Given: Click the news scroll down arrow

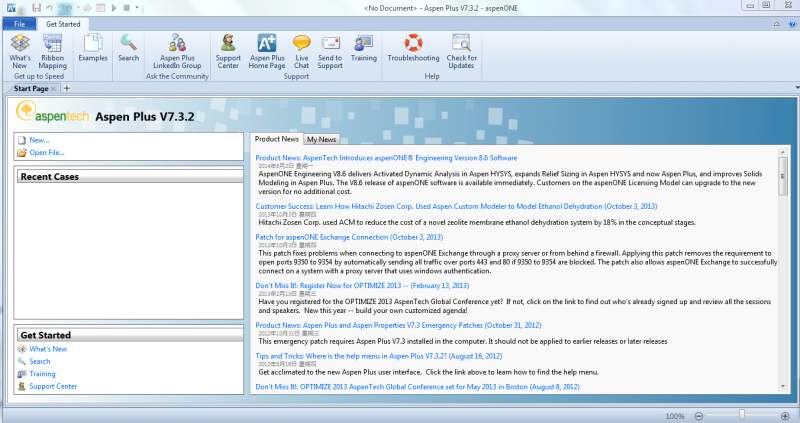Looking at the screenshot, I should click(x=783, y=387).
